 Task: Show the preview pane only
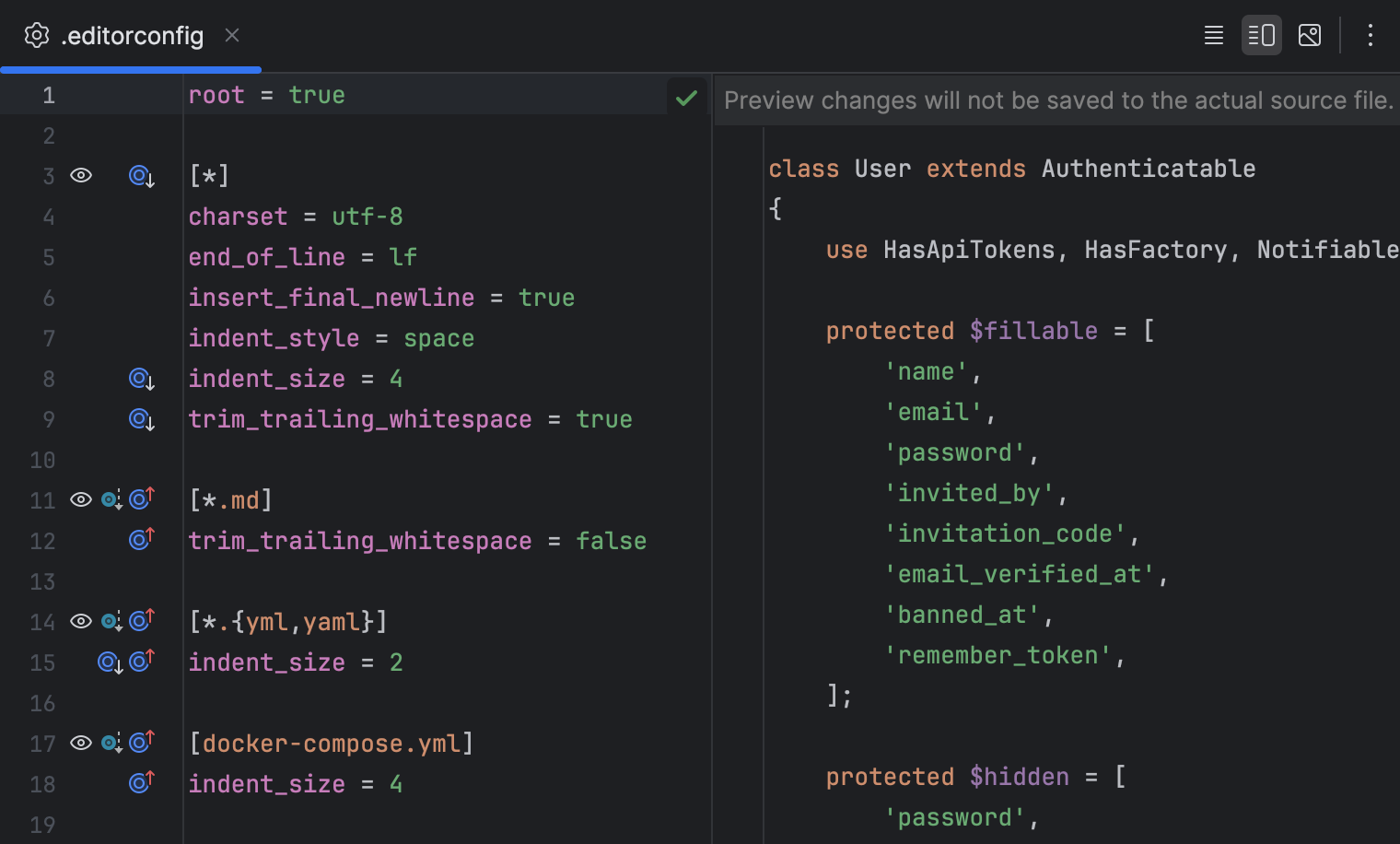click(x=1310, y=35)
